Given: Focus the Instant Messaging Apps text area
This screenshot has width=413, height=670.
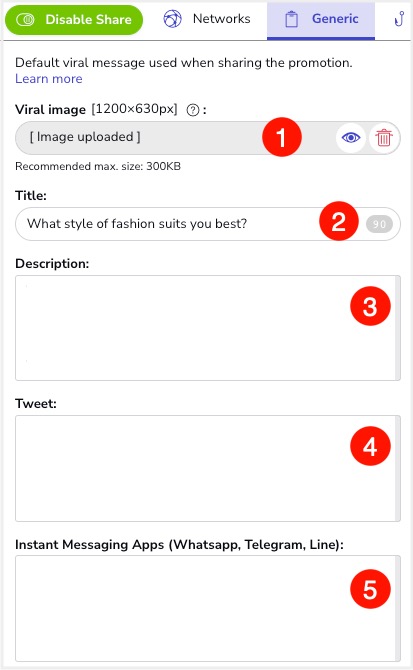Looking at the screenshot, I should 208,608.
